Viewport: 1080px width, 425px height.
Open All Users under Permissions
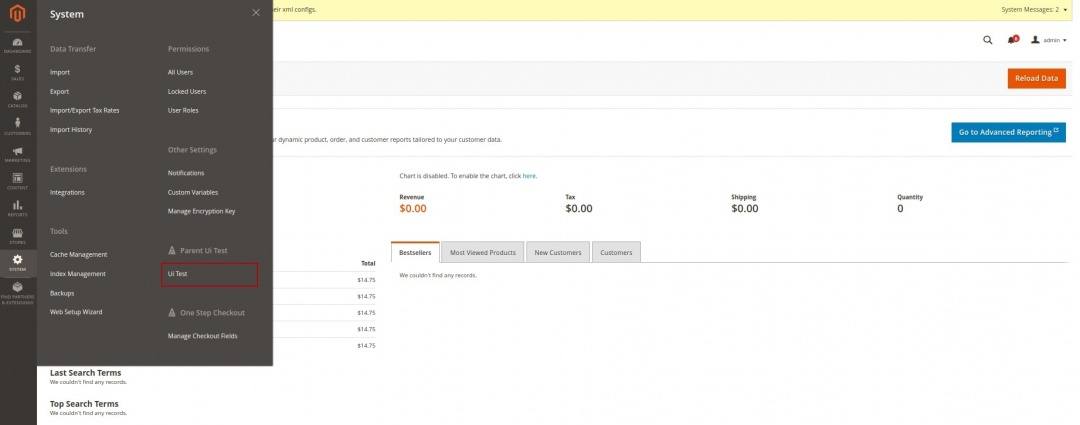[180, 72]
